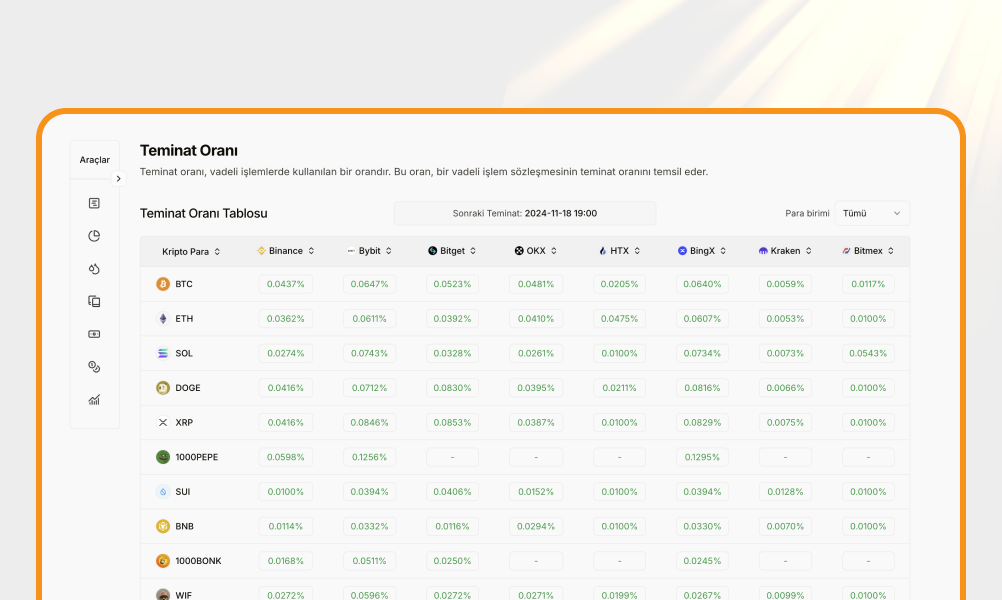Sort by Binance column header

pos(286,251)
